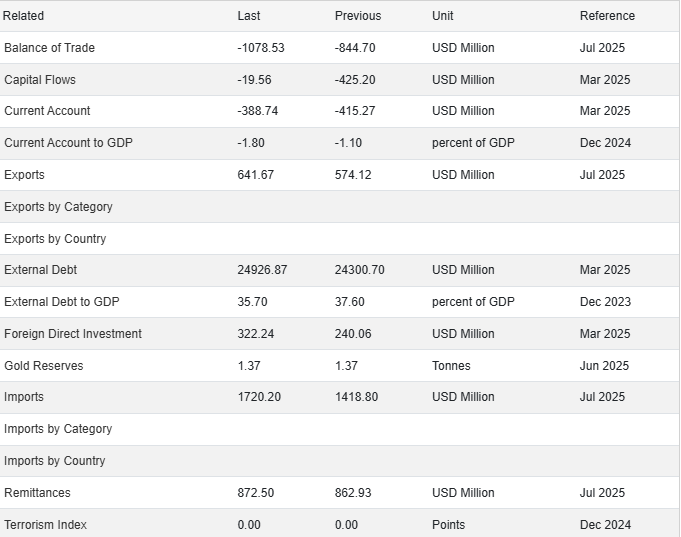
Task: View Foreign Direct Investment details
Action: point(73,334)
